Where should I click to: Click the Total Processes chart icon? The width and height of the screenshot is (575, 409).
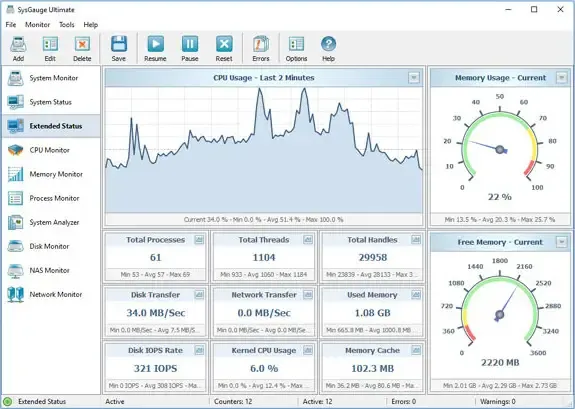(x=199, y=240)
